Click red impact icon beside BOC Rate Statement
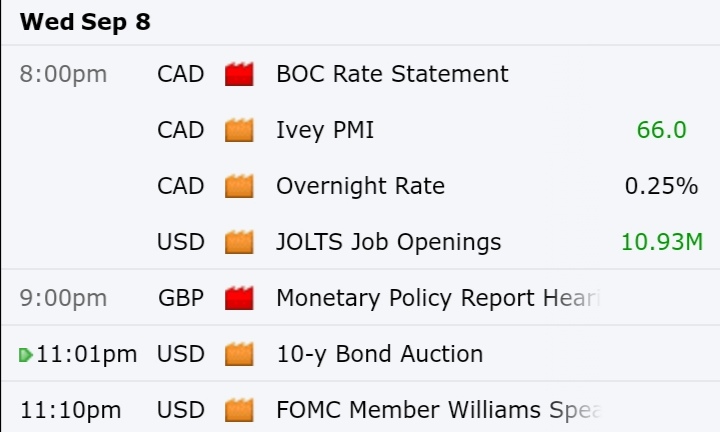Screen dimensions: 720x432 (x=239, y=74)
